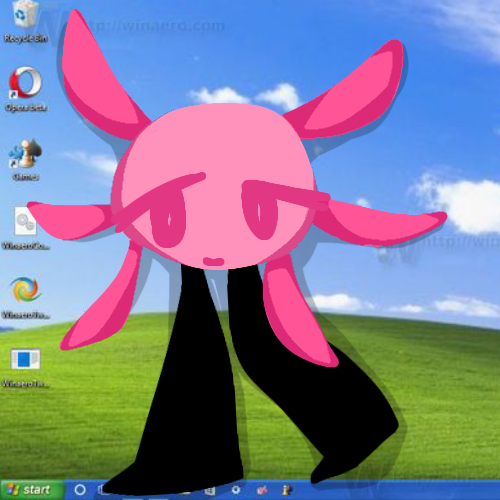The image size is (500, 500).
Task: Click the Cortana circle taskbar icon
Action: coord(80,490)
